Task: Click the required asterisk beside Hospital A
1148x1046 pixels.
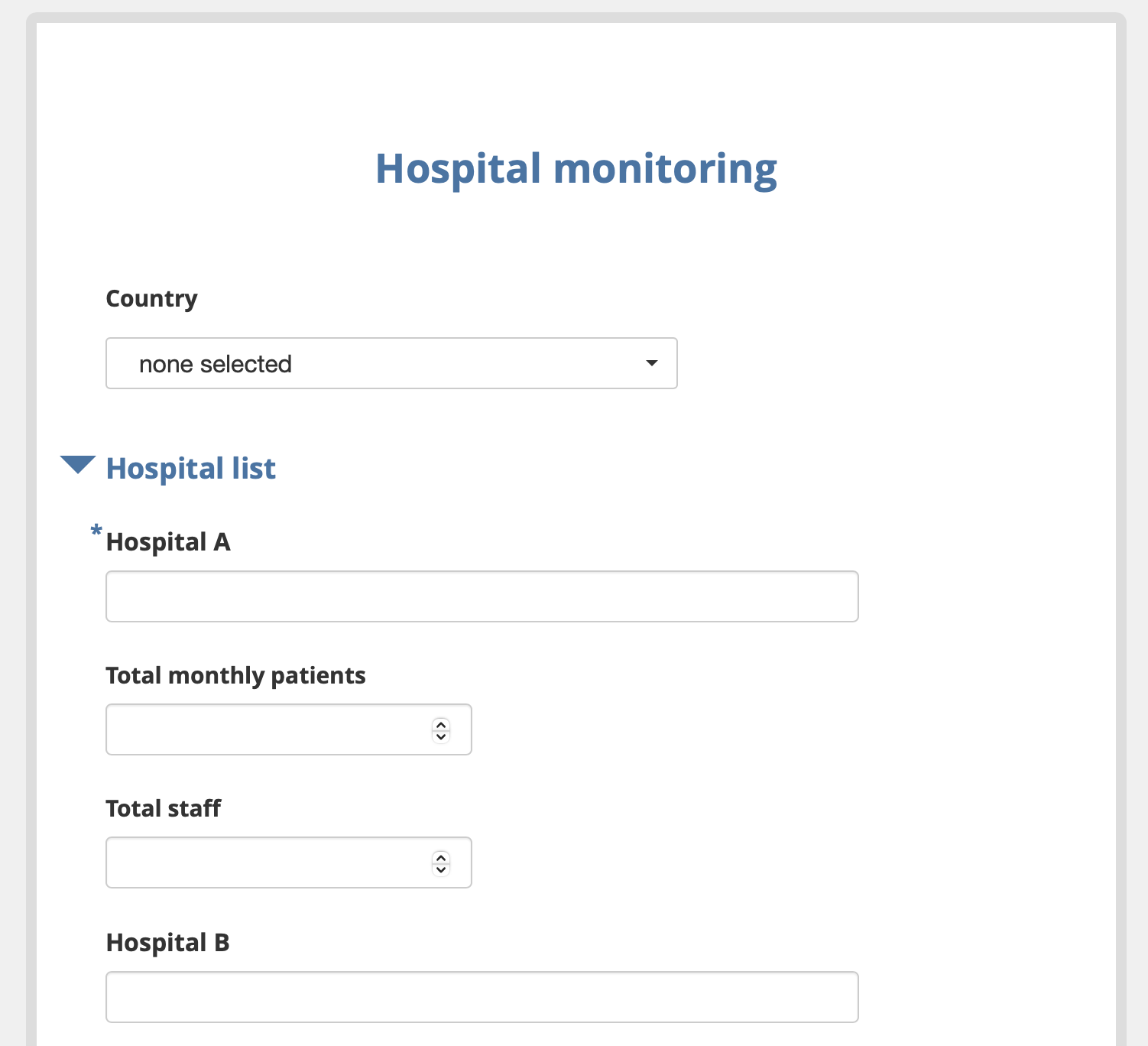Action: pos(96,531)
